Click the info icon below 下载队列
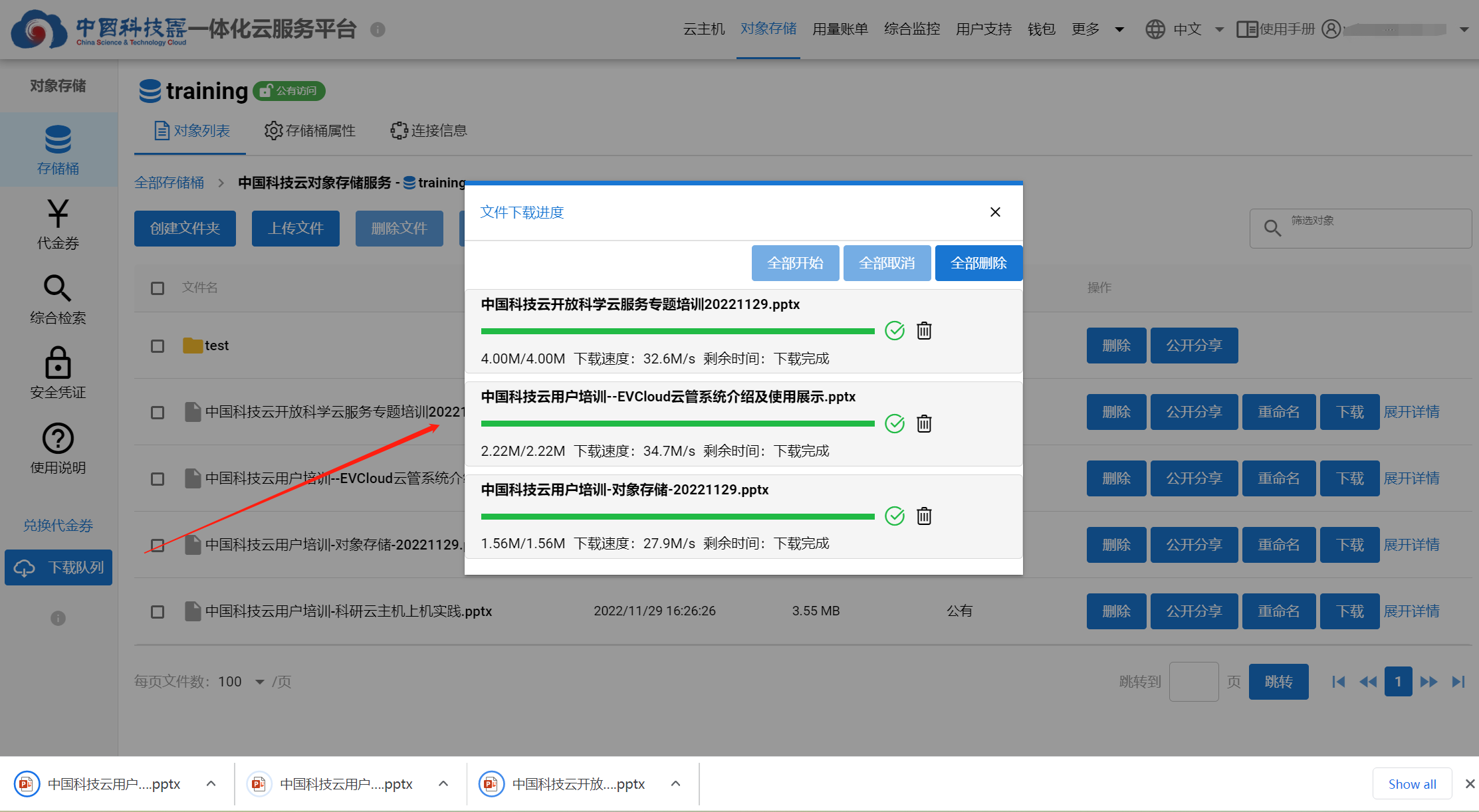This screenshot has width=1479, height=812. tap(58, 618)
